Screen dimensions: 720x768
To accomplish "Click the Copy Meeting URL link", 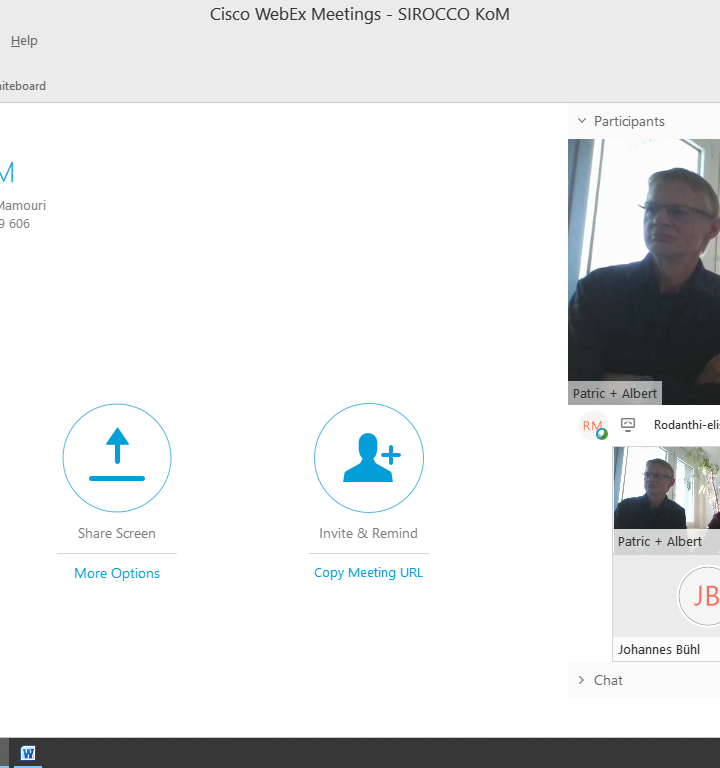I will click(368, 573).
